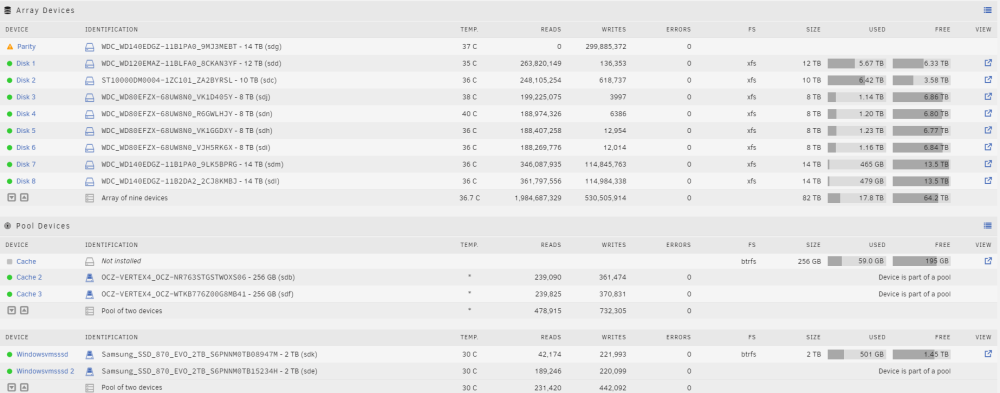The image size is (1000, 393).
Task: Click the Cache pool view icon
Action: 988,261
